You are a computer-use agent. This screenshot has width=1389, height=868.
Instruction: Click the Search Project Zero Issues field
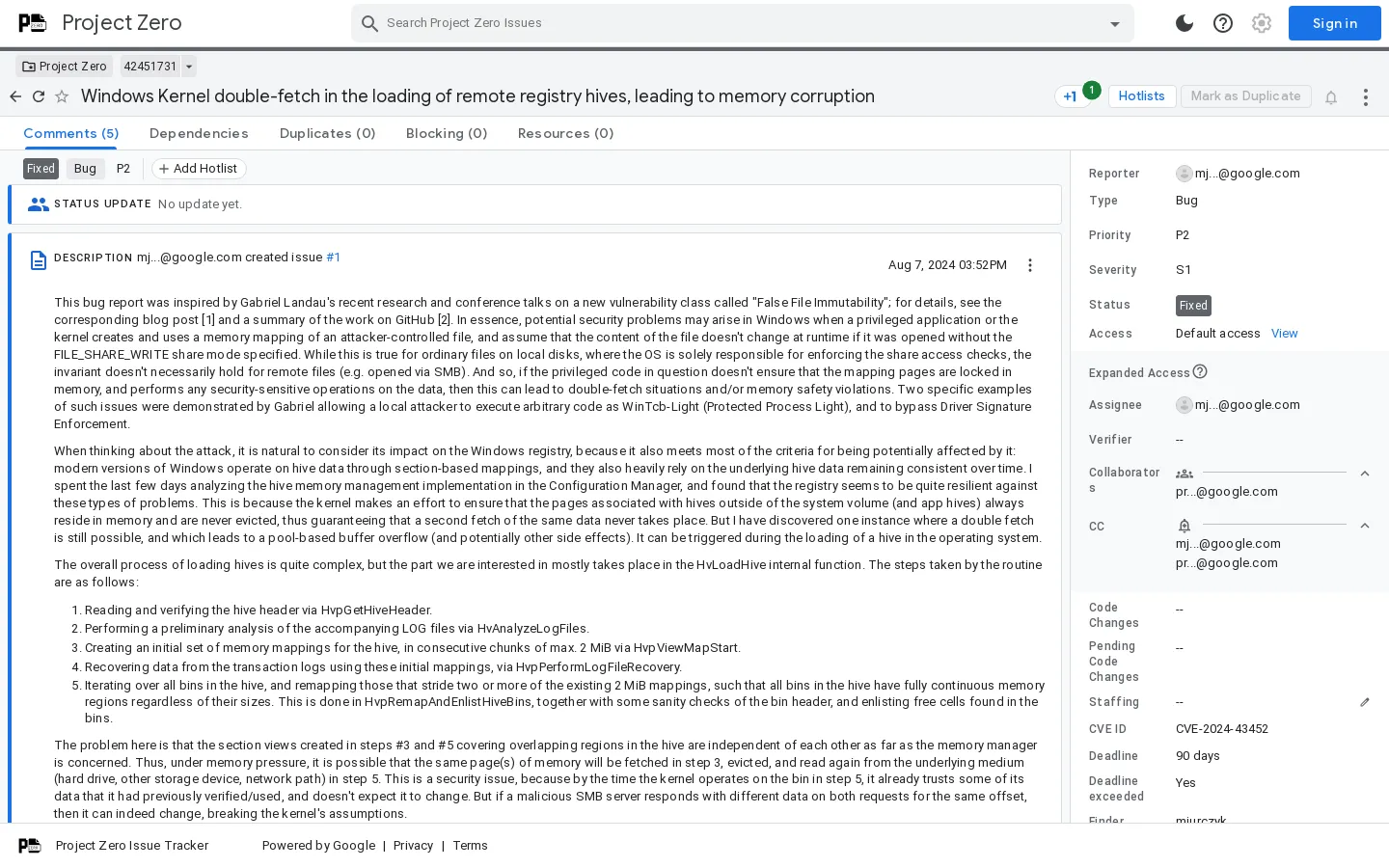(x=733, y=23)
